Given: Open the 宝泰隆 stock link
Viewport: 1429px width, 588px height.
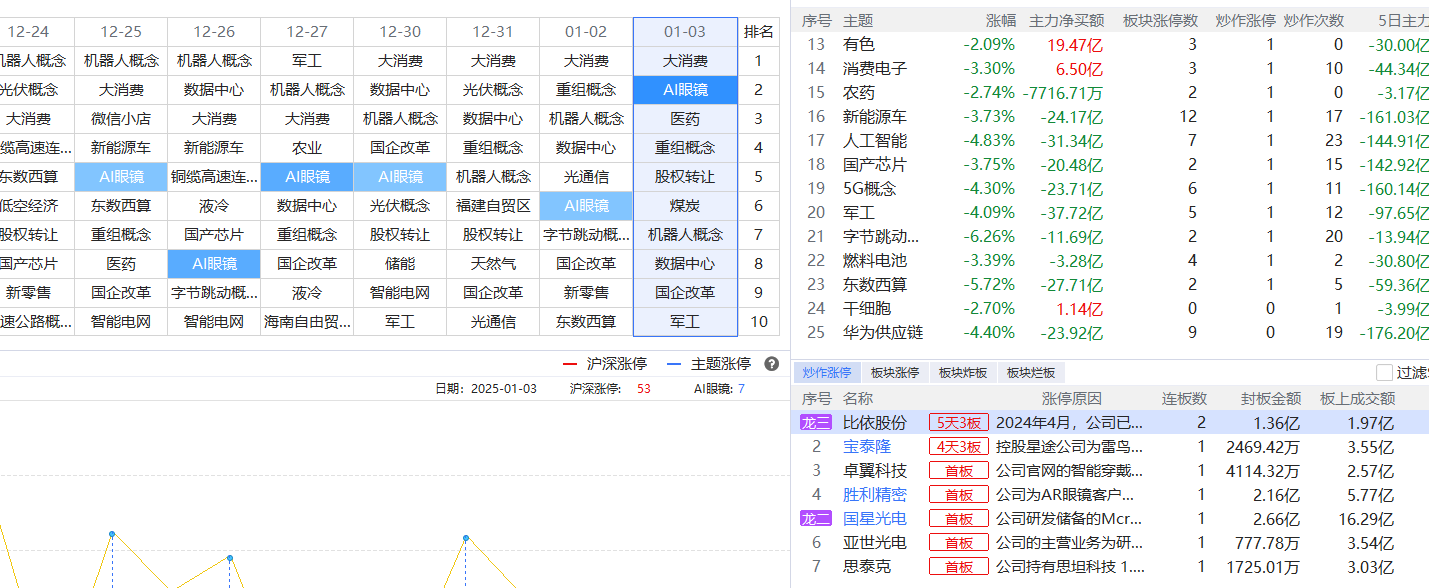Looking at the screenshot, I should click(867, 446).
